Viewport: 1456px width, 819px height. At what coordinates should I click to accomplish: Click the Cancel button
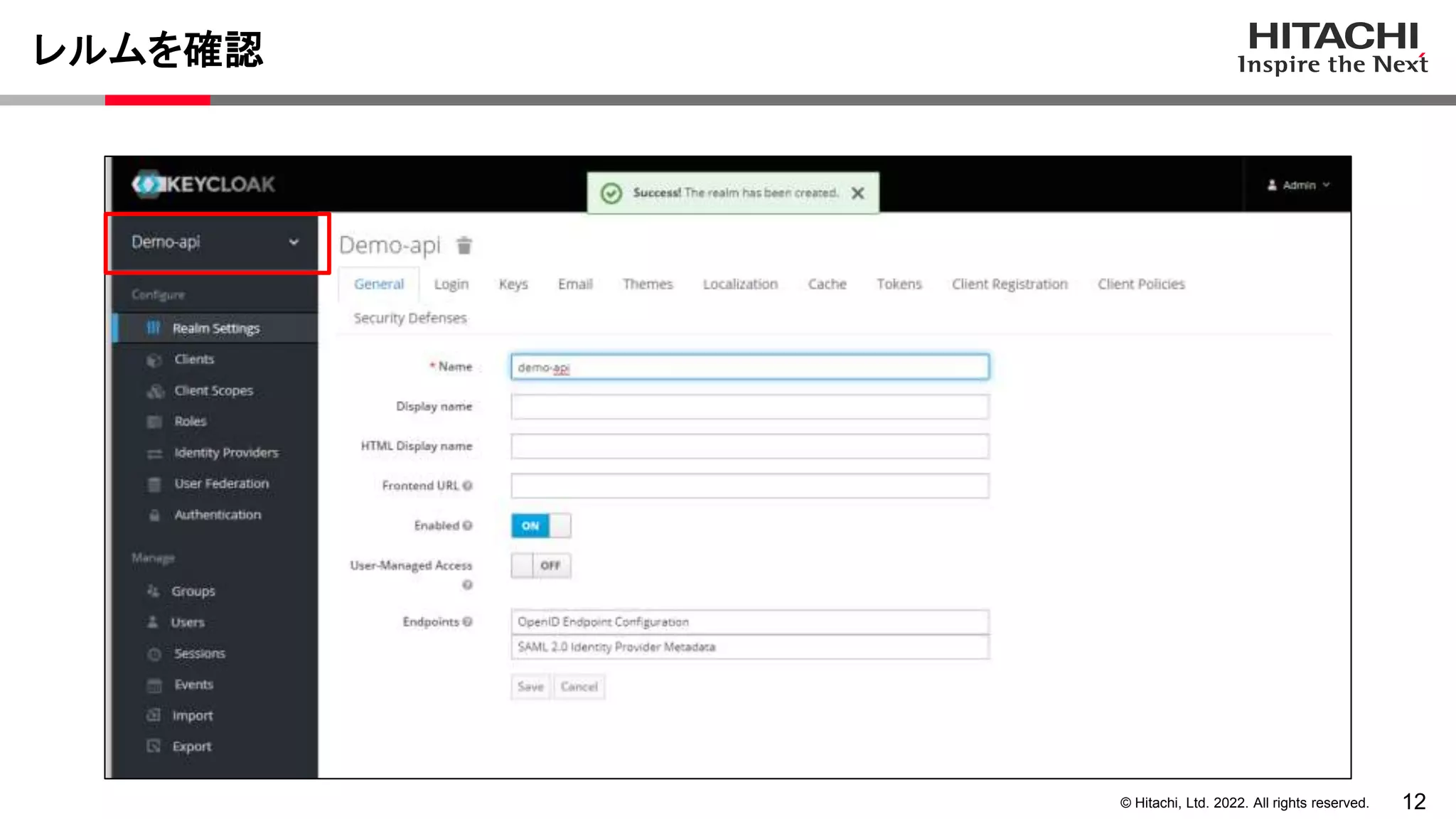coord(579,687)
